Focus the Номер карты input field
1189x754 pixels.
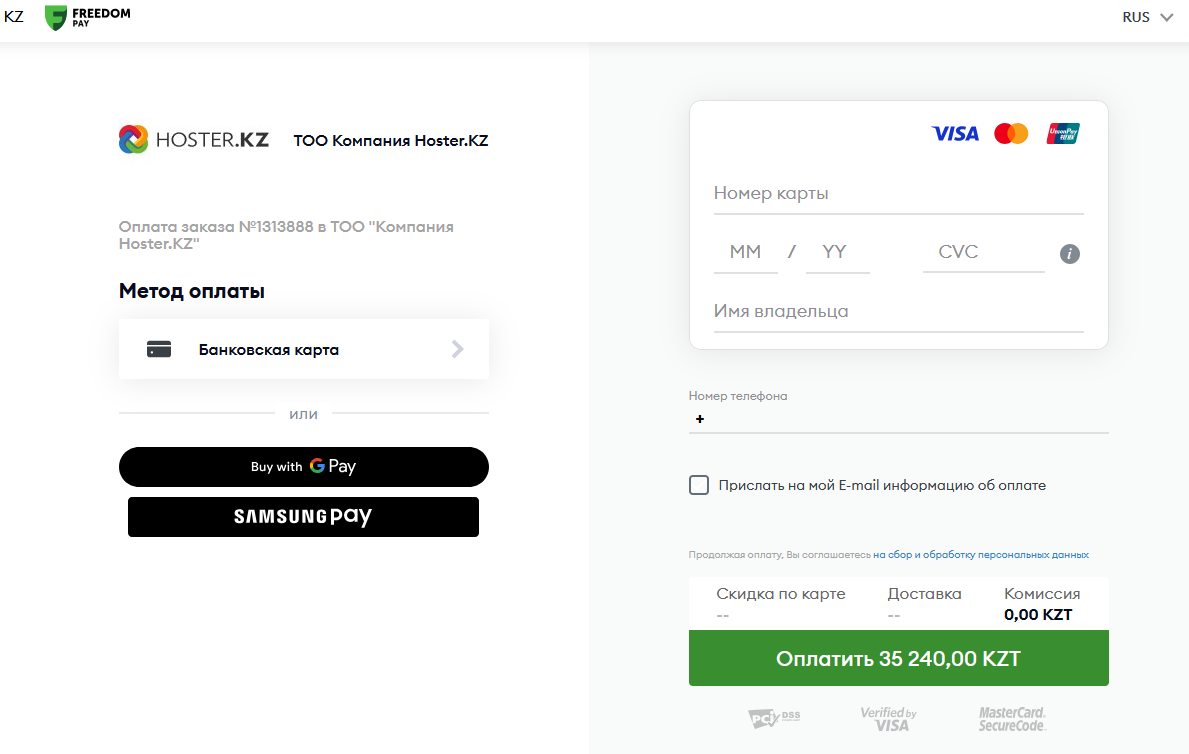pos(898,194)
